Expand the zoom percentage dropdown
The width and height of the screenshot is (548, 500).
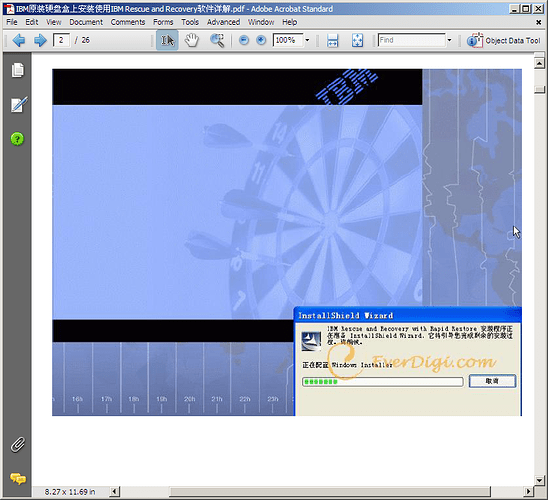click(307, 40)
